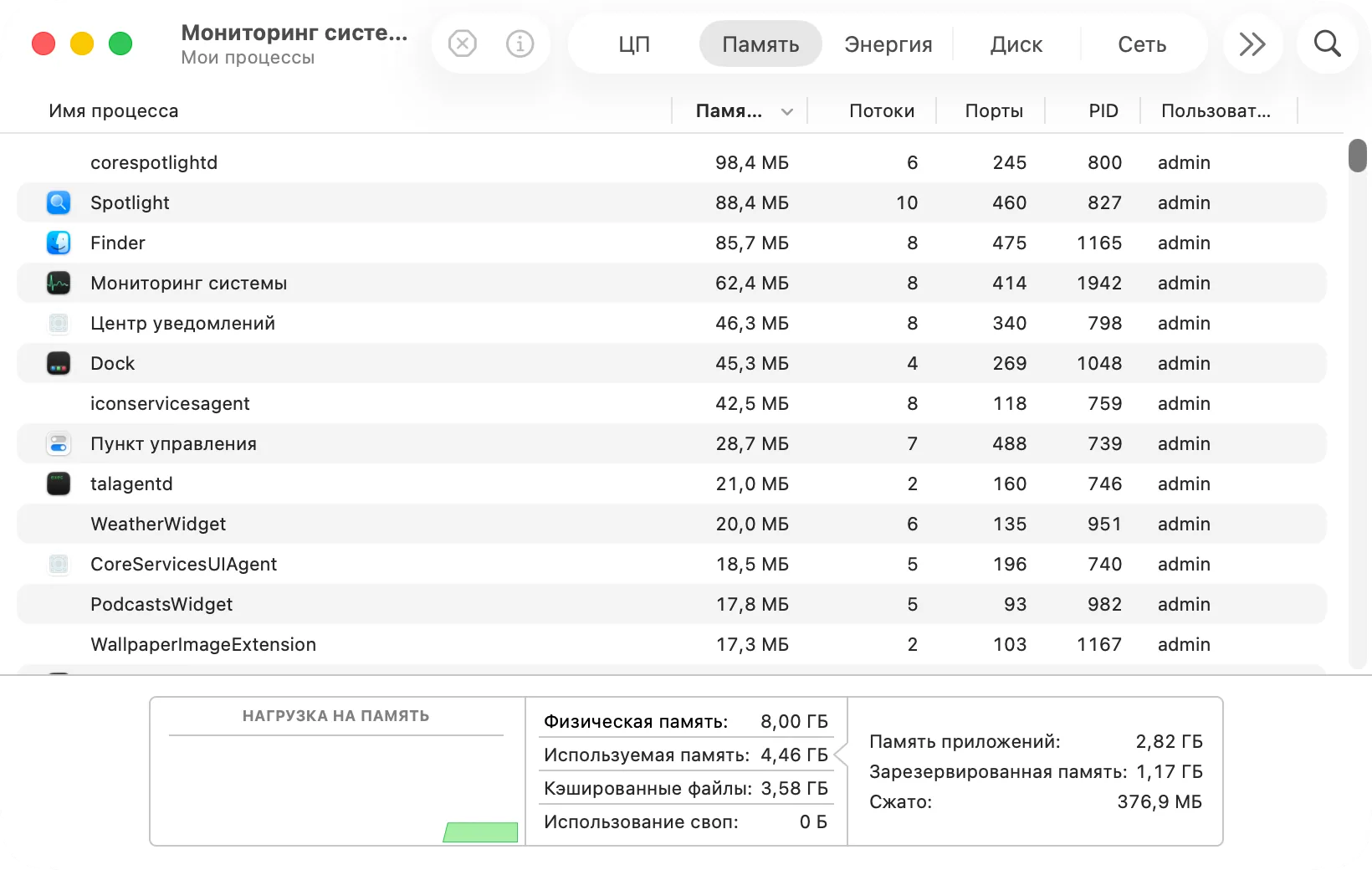This screenshot has height=870, width=1372.
Task: Switch to the Память tab
Action: (x=760, y=44)
